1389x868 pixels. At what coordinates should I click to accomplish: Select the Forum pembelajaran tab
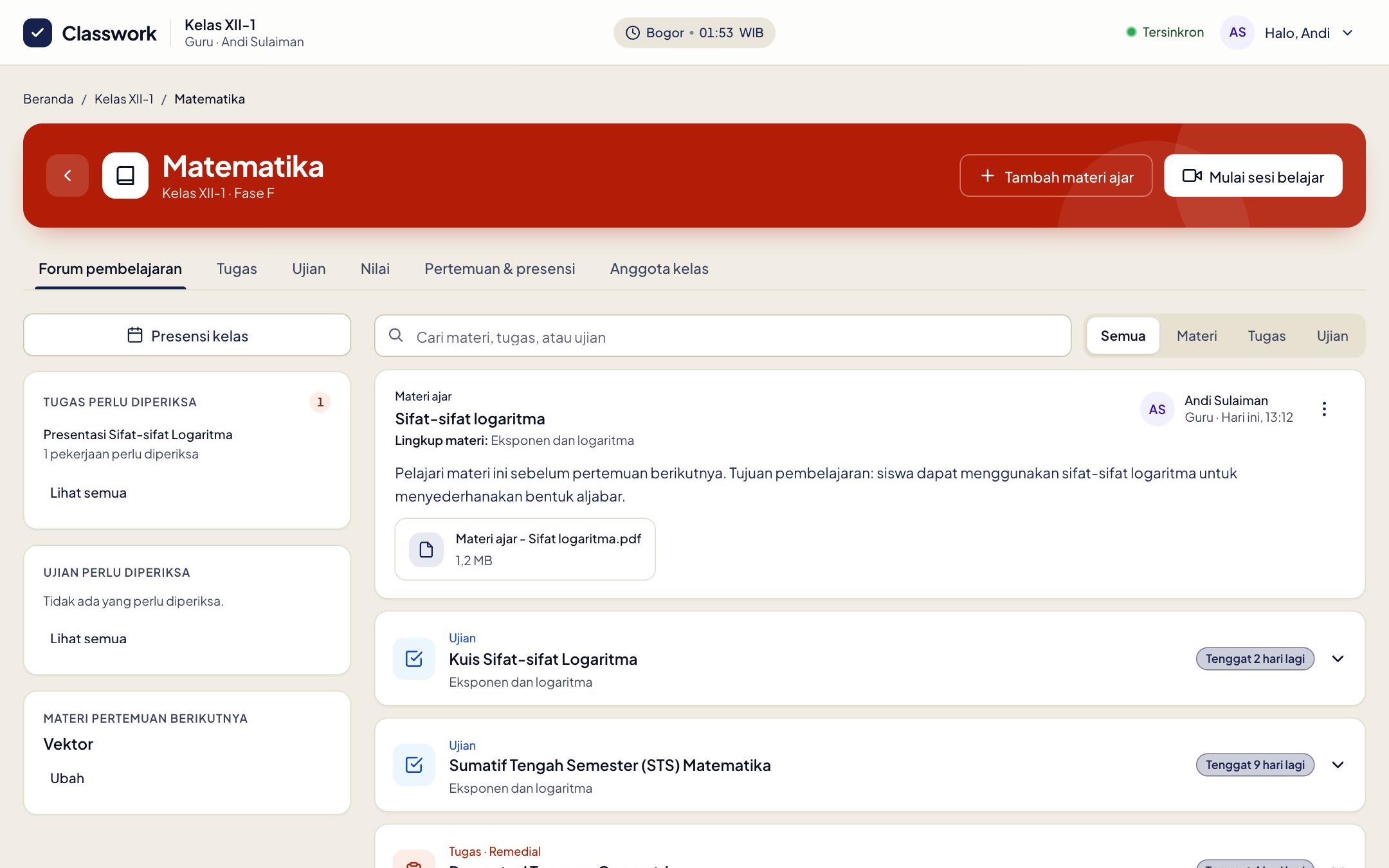tap(110, 269)
